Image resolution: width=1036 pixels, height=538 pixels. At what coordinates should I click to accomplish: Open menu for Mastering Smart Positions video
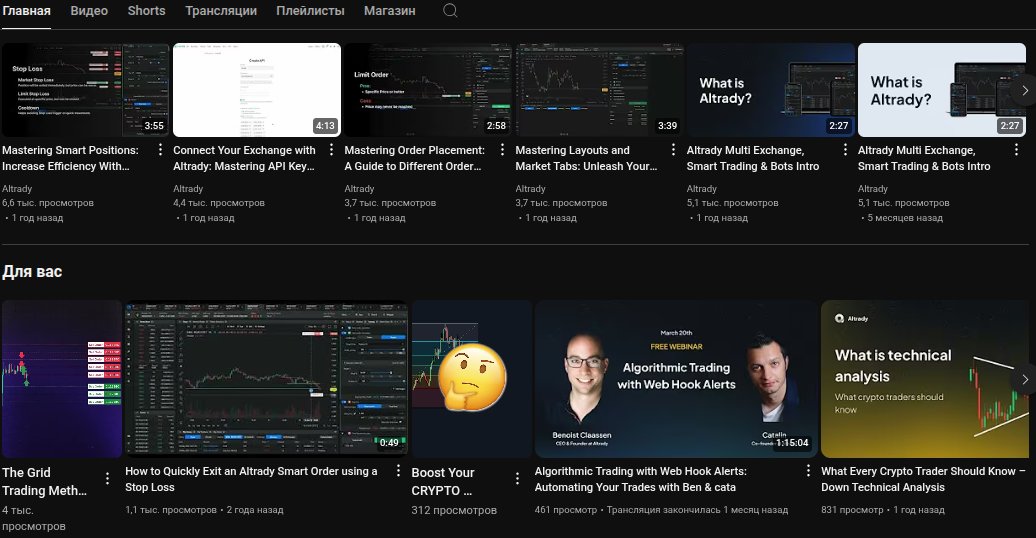160,150
